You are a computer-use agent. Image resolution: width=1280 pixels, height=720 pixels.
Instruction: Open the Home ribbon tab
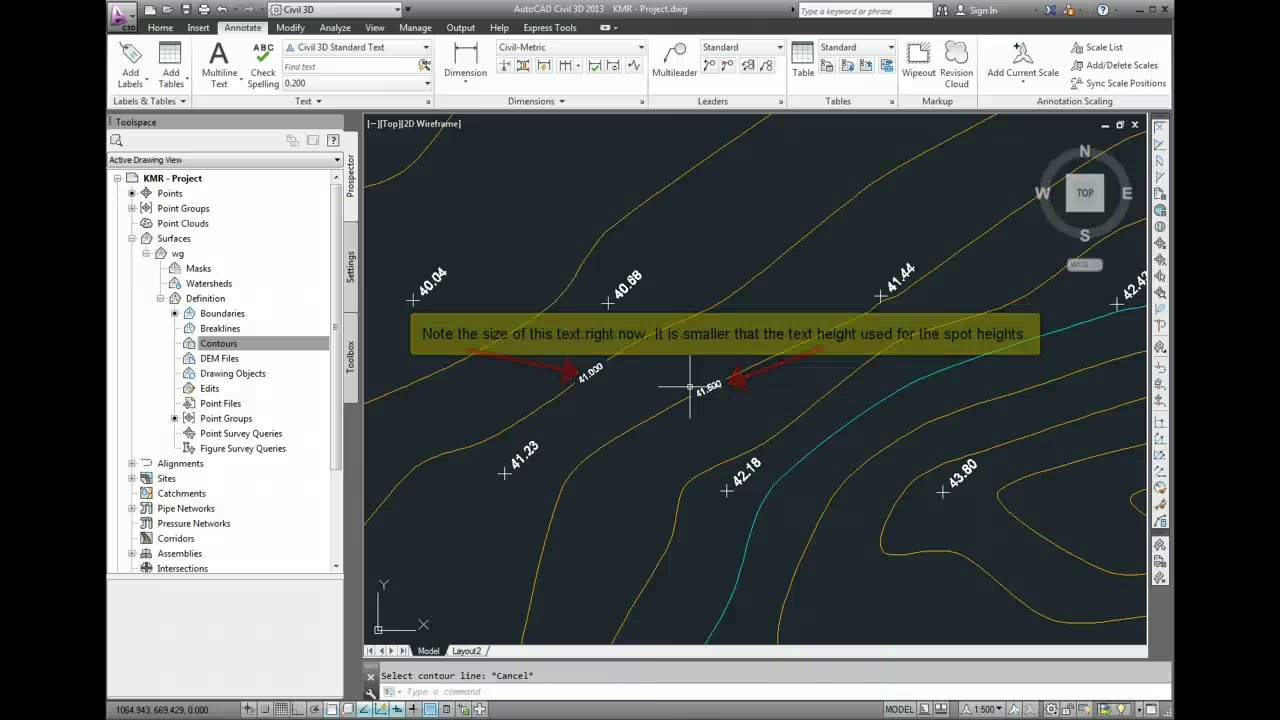coord(160,28)
